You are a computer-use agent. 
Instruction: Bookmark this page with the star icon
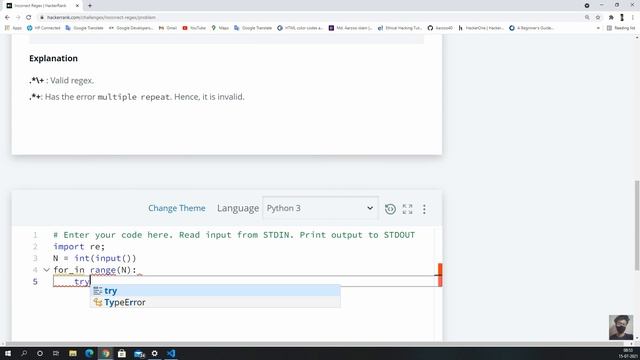pyautogui.click(x=598, y=18)
